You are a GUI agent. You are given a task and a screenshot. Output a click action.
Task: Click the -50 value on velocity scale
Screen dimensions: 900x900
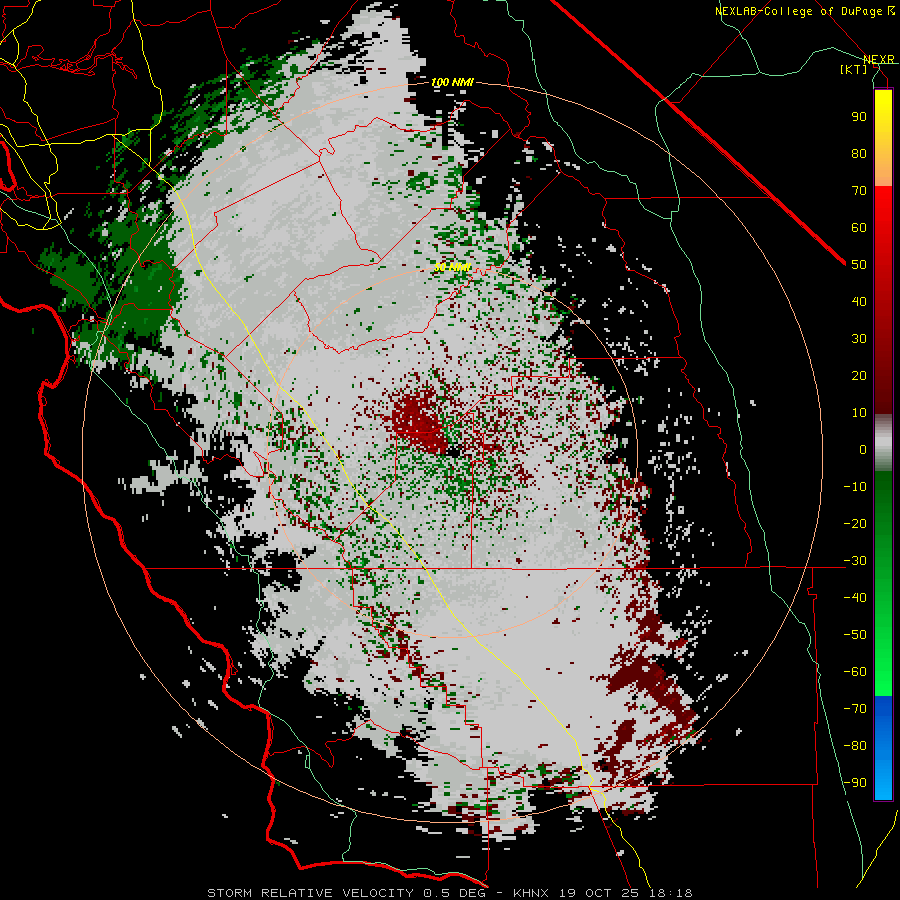point(855,635)
